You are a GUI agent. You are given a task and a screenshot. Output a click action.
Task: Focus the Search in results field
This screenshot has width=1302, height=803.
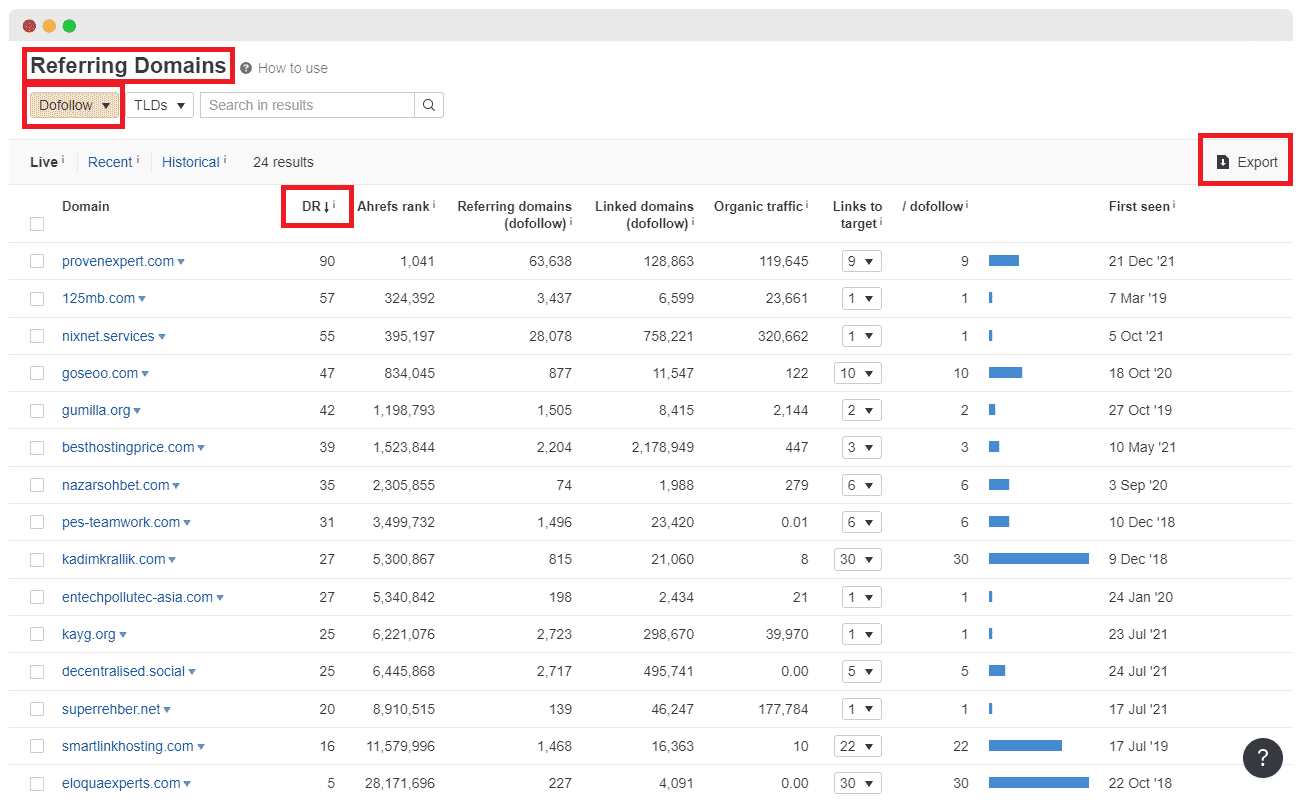[307, 105]
